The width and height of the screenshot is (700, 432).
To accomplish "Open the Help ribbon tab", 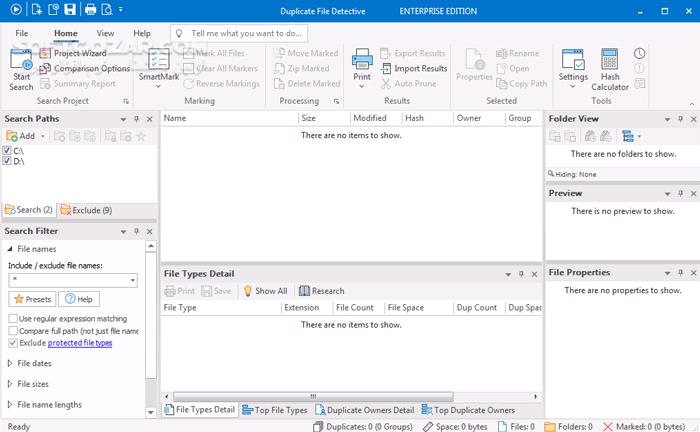I will [x=142, y=33].
